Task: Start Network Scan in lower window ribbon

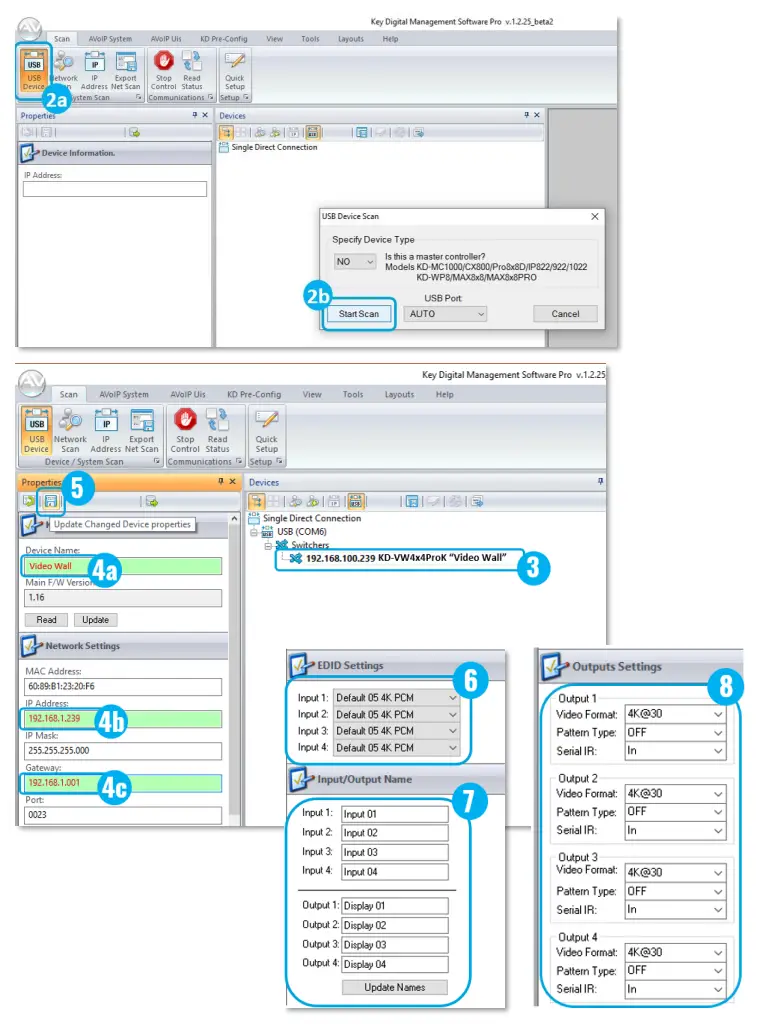Action: tap(70, 430)
